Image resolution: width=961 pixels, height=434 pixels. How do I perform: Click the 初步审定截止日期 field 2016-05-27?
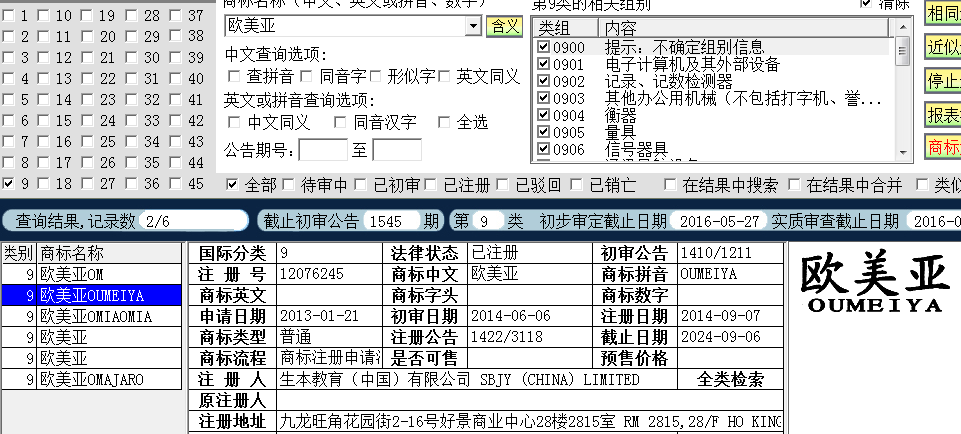point(718,221)
